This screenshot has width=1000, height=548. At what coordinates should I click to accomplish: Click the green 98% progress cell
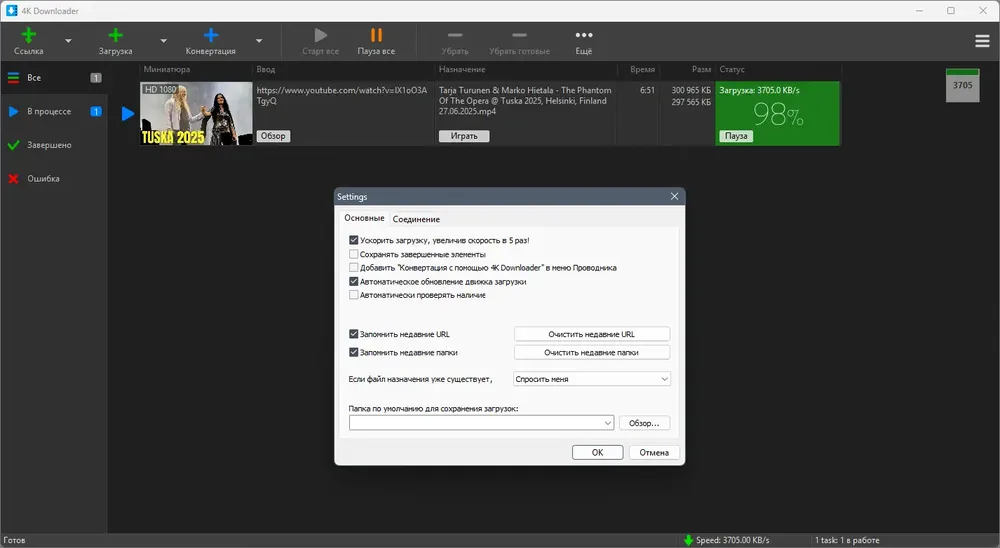coord(778,114)
